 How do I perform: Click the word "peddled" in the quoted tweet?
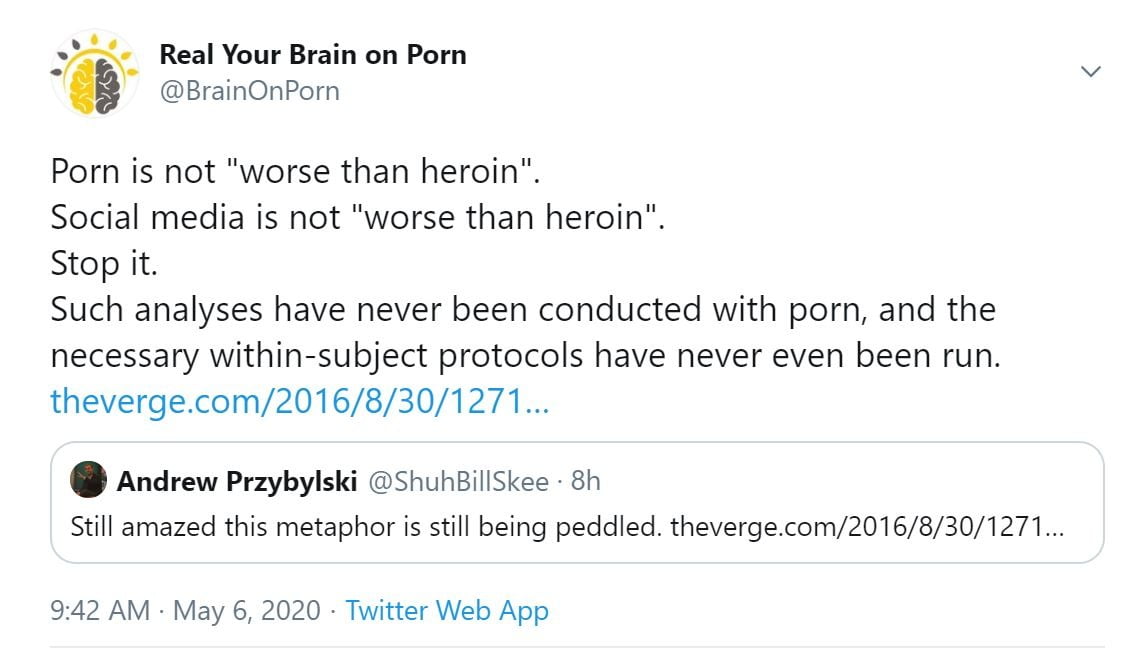[x=620, y=526]
